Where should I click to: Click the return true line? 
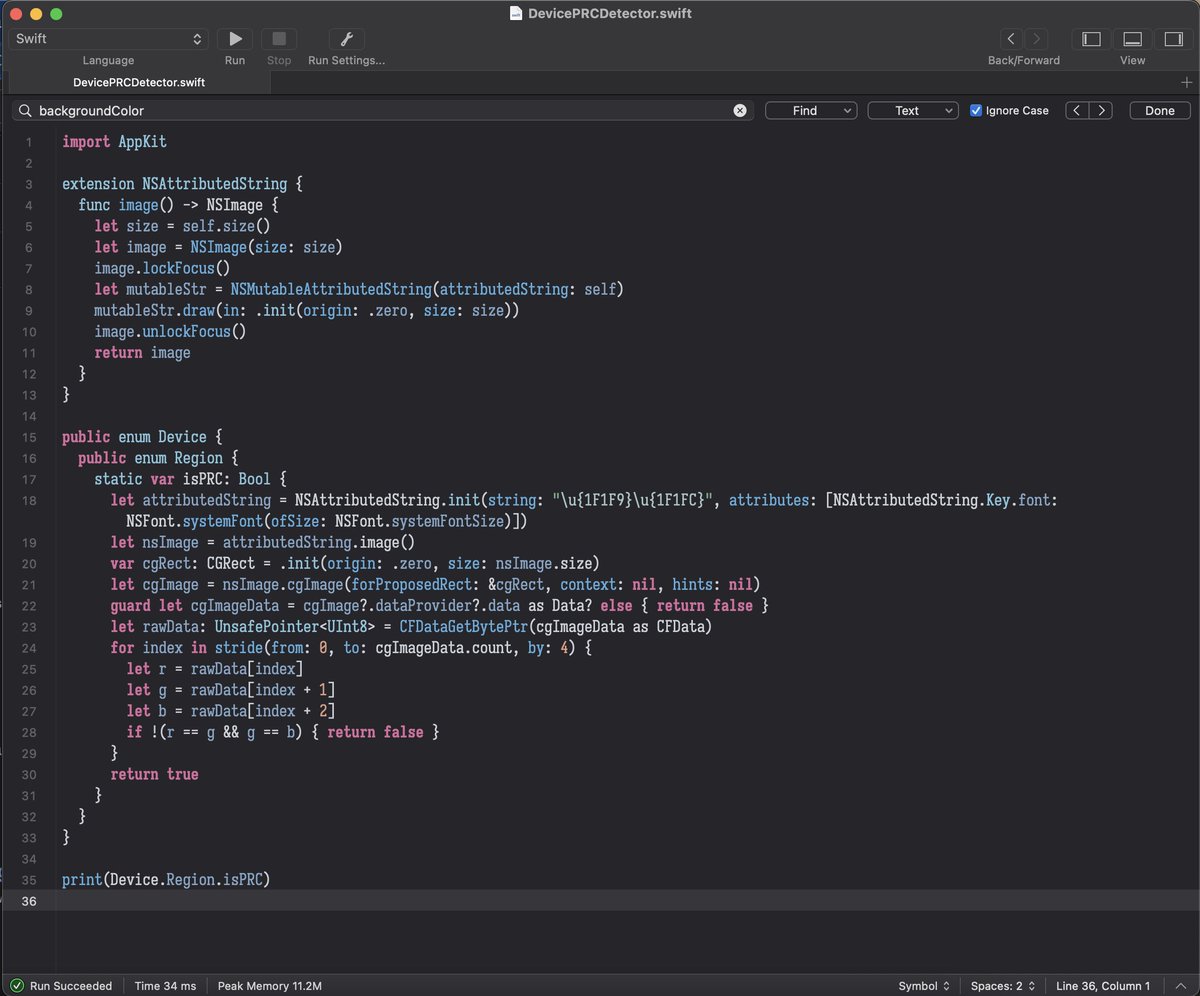[154, 774]
